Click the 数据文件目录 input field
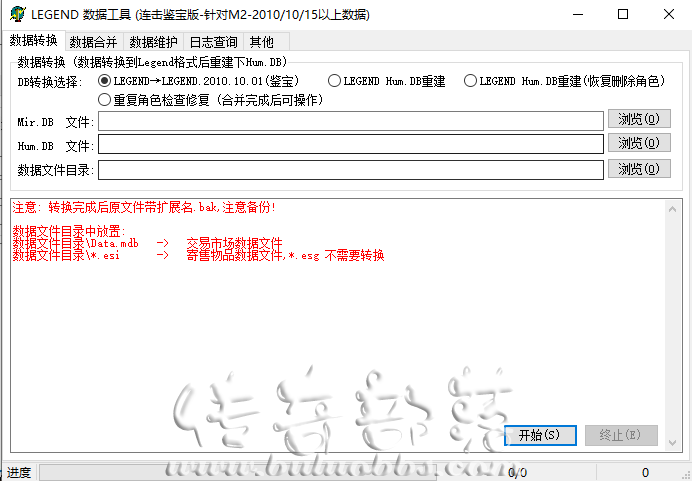Viewport: 692px width, 481px height. tap(351, 170)
